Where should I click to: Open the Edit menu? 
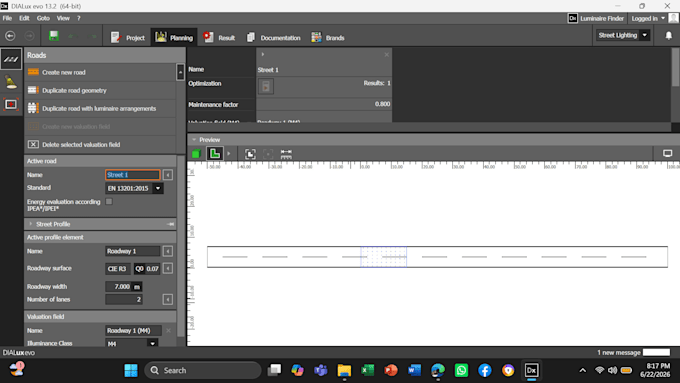(24, 18)
